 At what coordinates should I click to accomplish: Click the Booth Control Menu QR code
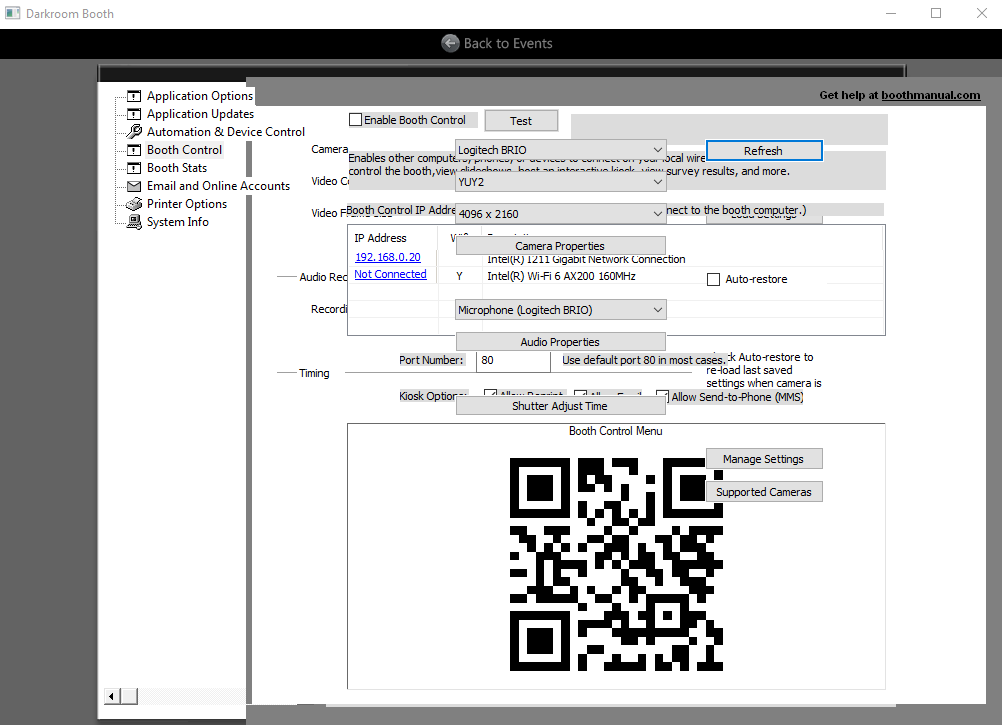tap(616, 565)
